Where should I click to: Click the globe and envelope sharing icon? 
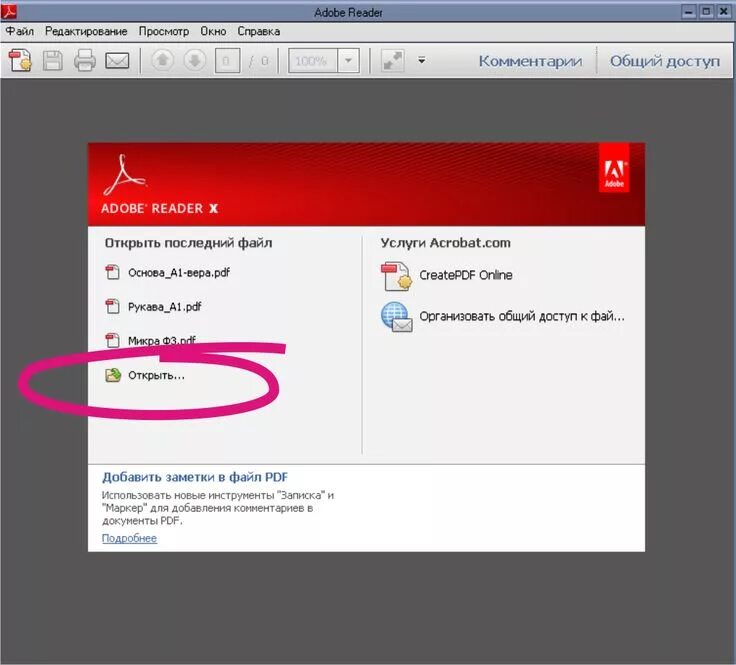tap(397, 317)
